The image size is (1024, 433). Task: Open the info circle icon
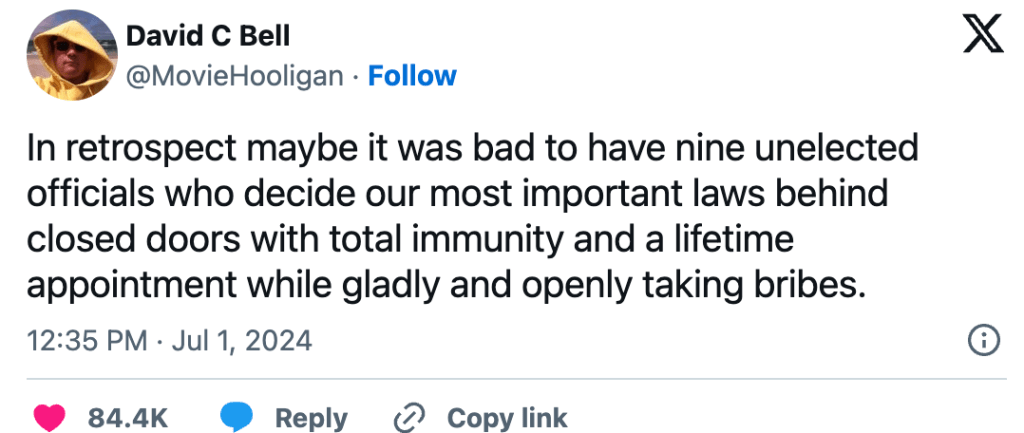[985, 341]
